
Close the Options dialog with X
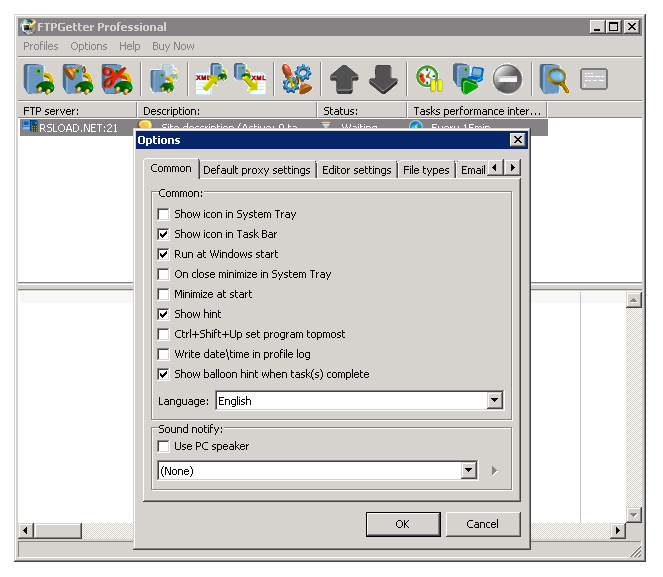pyautogui.click(x=518, y=140)
